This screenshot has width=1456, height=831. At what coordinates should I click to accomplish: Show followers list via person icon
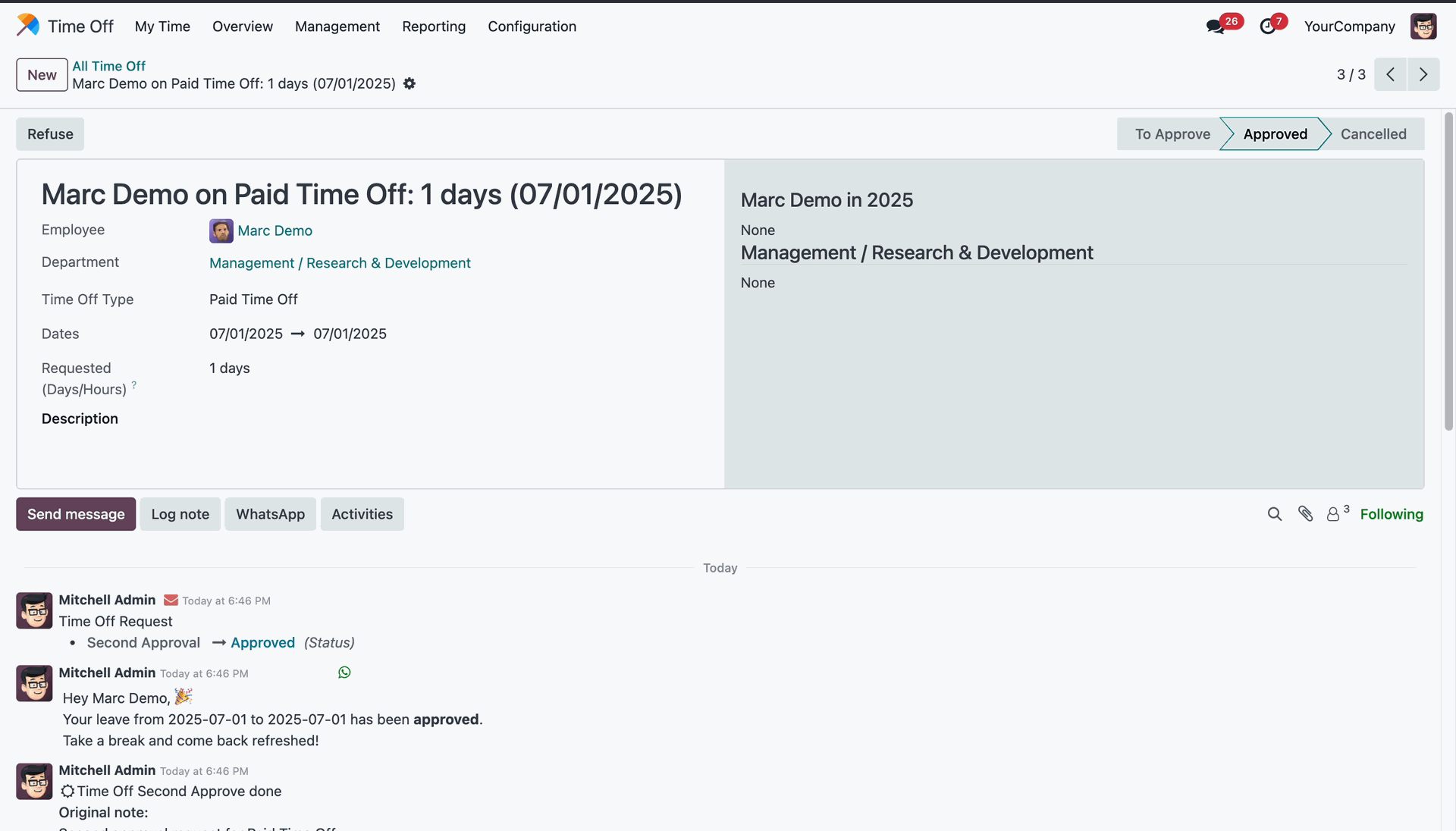(x=1333, y=514)
